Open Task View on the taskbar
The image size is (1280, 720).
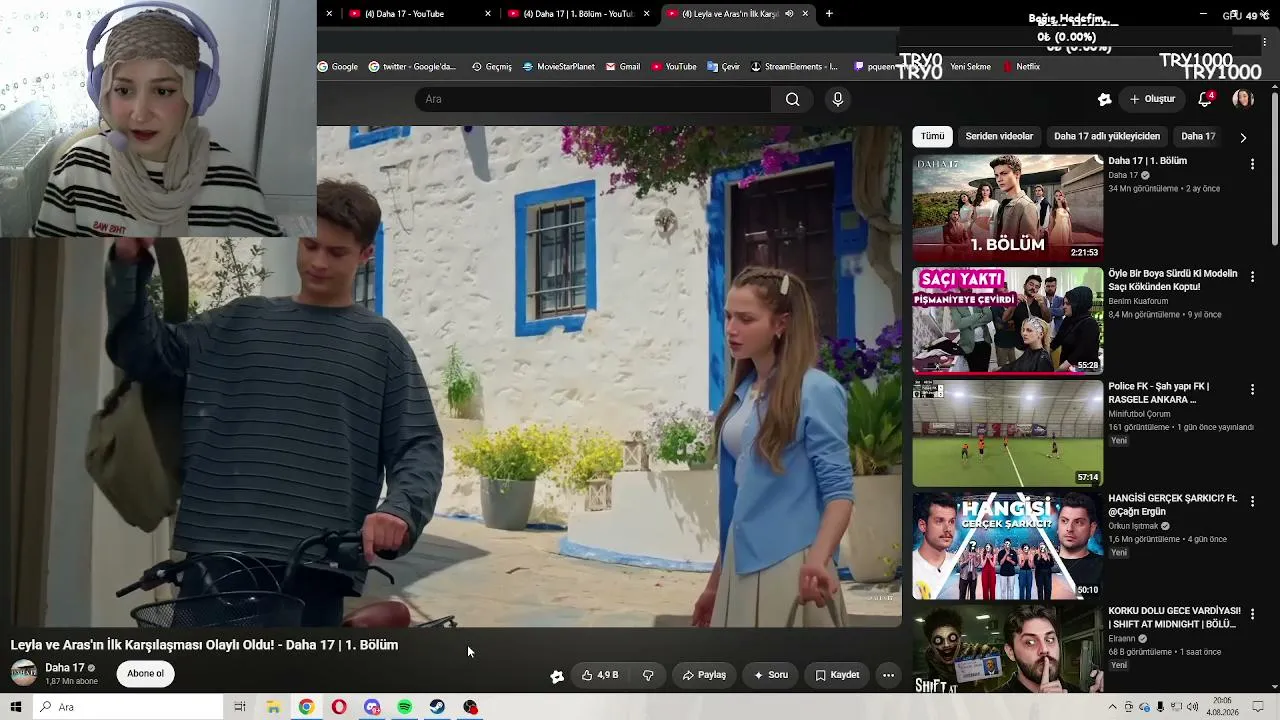tap(240, 707)
